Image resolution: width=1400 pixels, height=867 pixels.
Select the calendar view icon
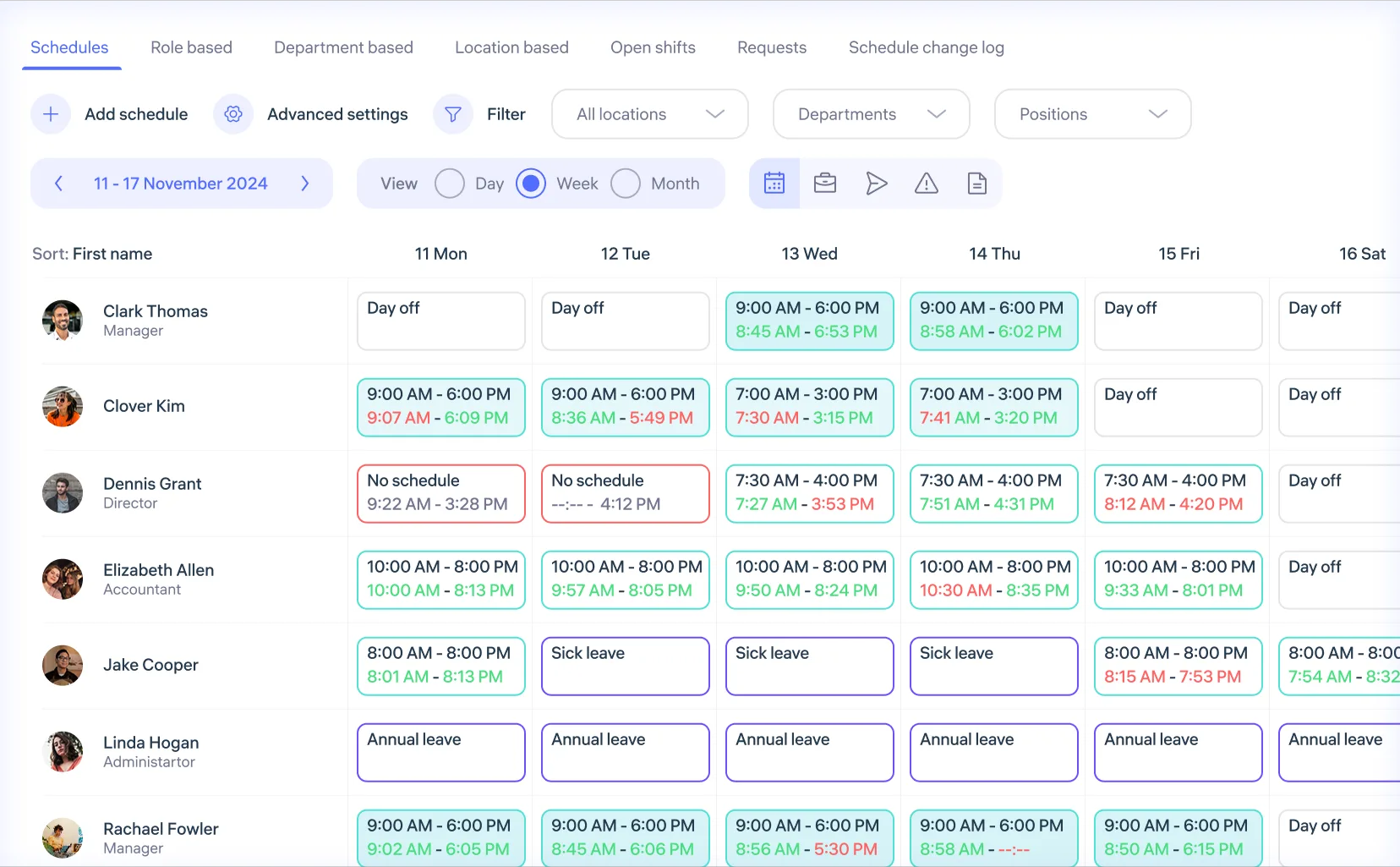[x=774, y=184]
